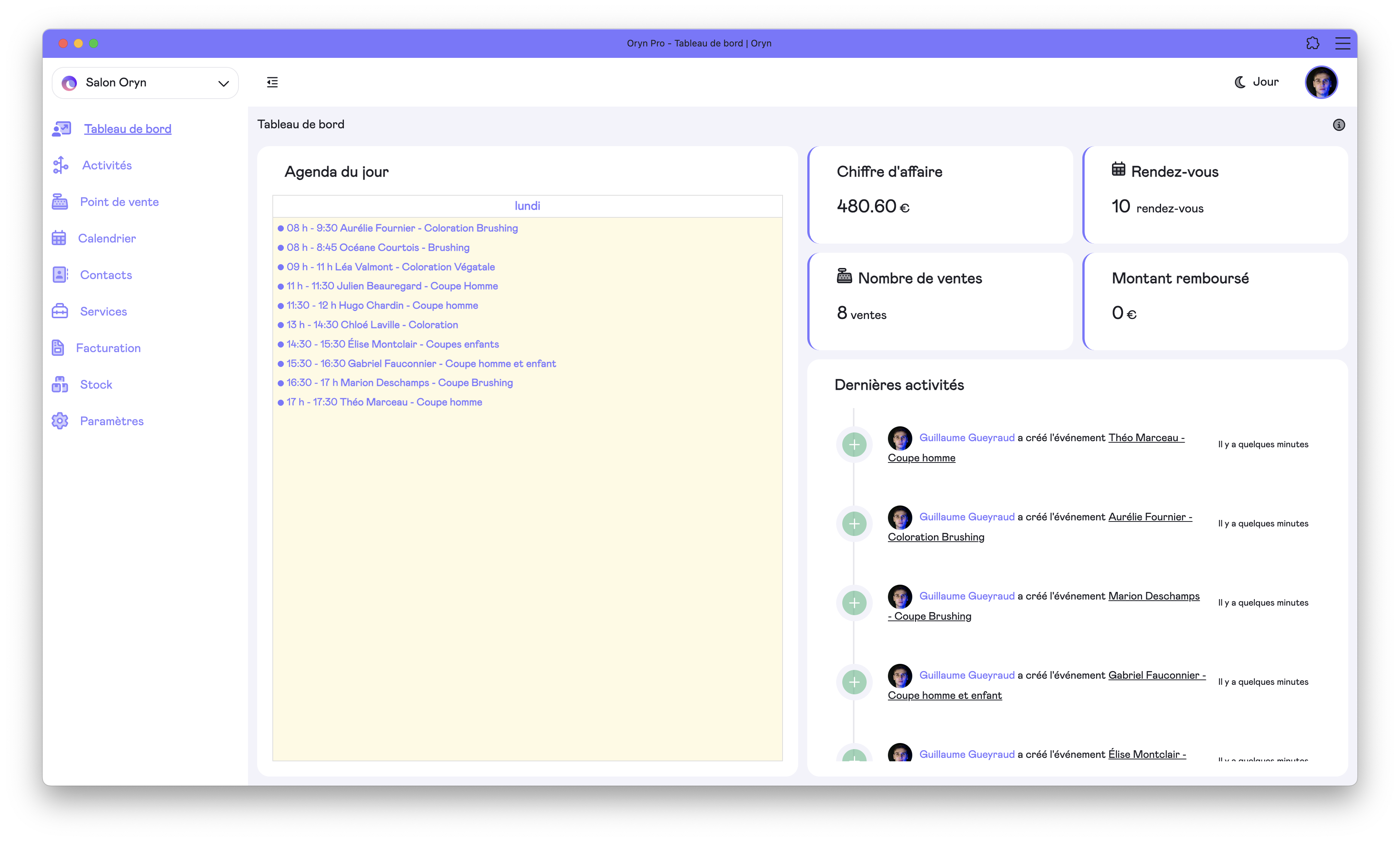Toggle the Jour dark mode switch
Screen dimensions: 1400x842
pyautogui.click(x=1257, y=82)
